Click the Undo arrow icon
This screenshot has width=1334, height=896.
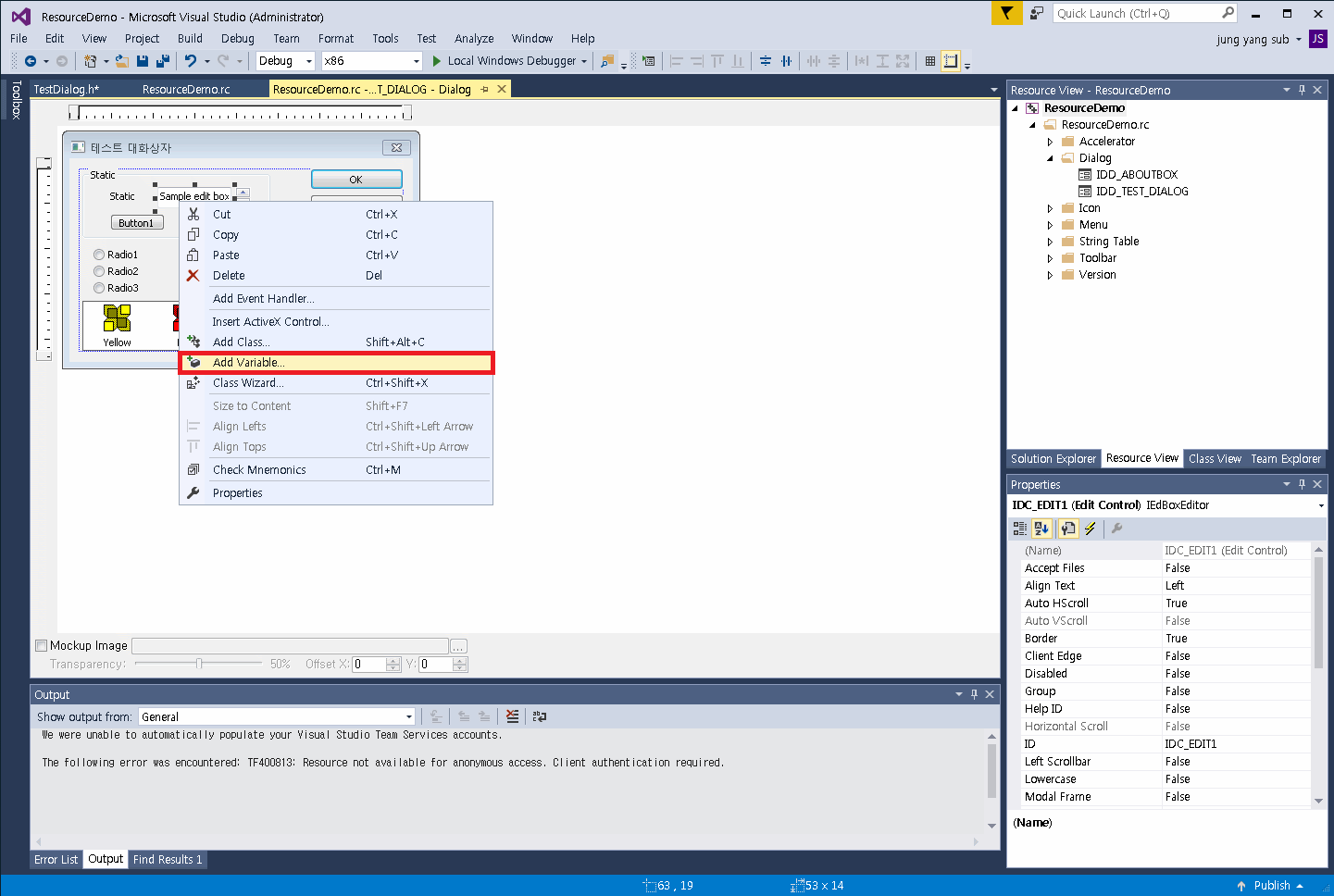(190, 61)
